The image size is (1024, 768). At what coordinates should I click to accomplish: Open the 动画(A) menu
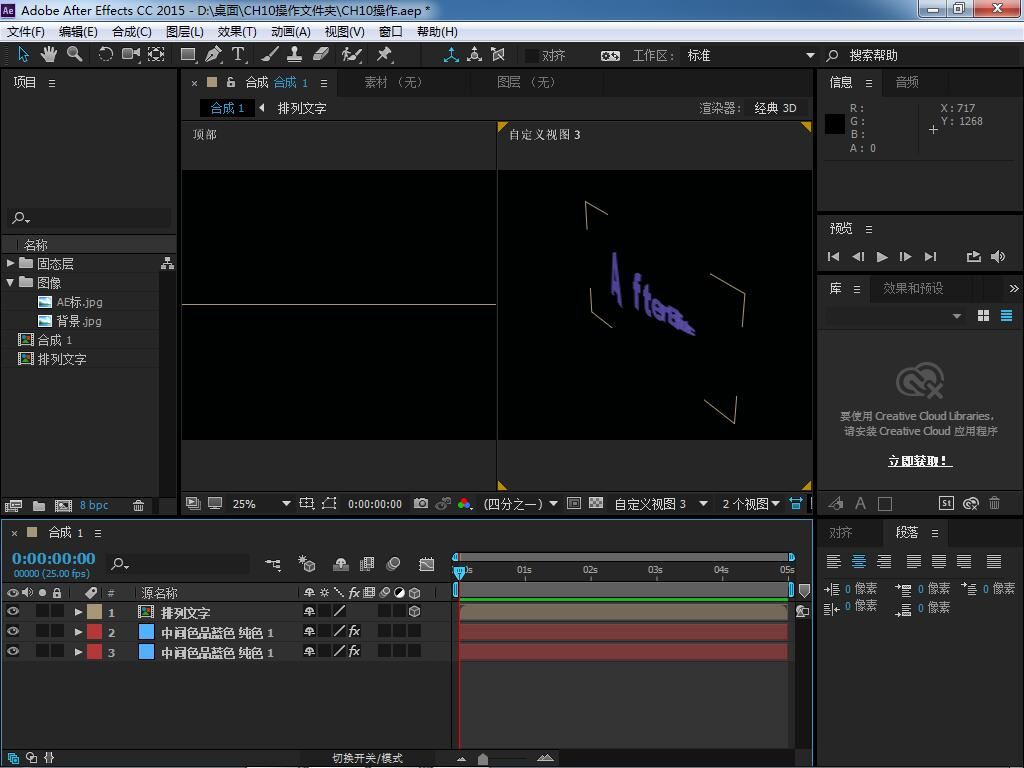point(291,31)
